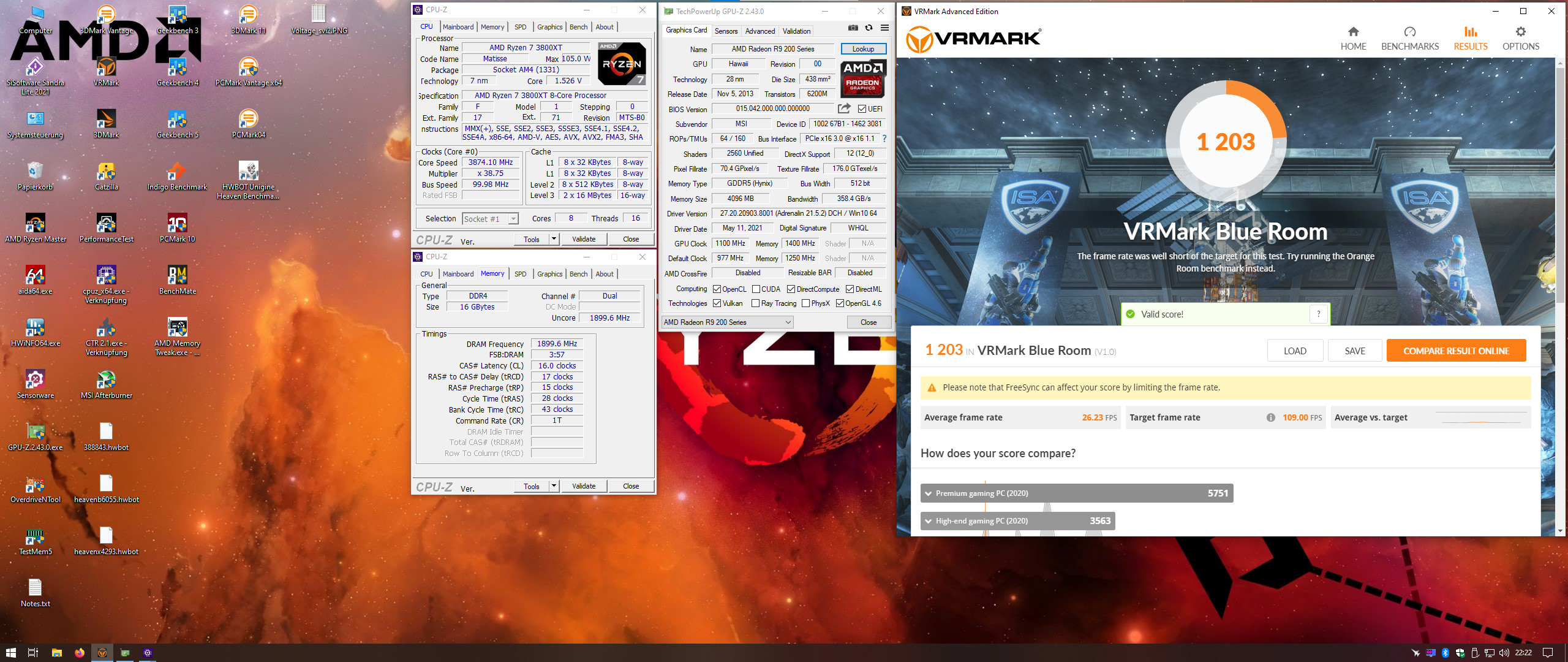Open PCMark Vantage x64 desktop icon
Image resolution: width=1568 pixels, height=662 pixels.
pyautogui.click(x=249, y=72)
